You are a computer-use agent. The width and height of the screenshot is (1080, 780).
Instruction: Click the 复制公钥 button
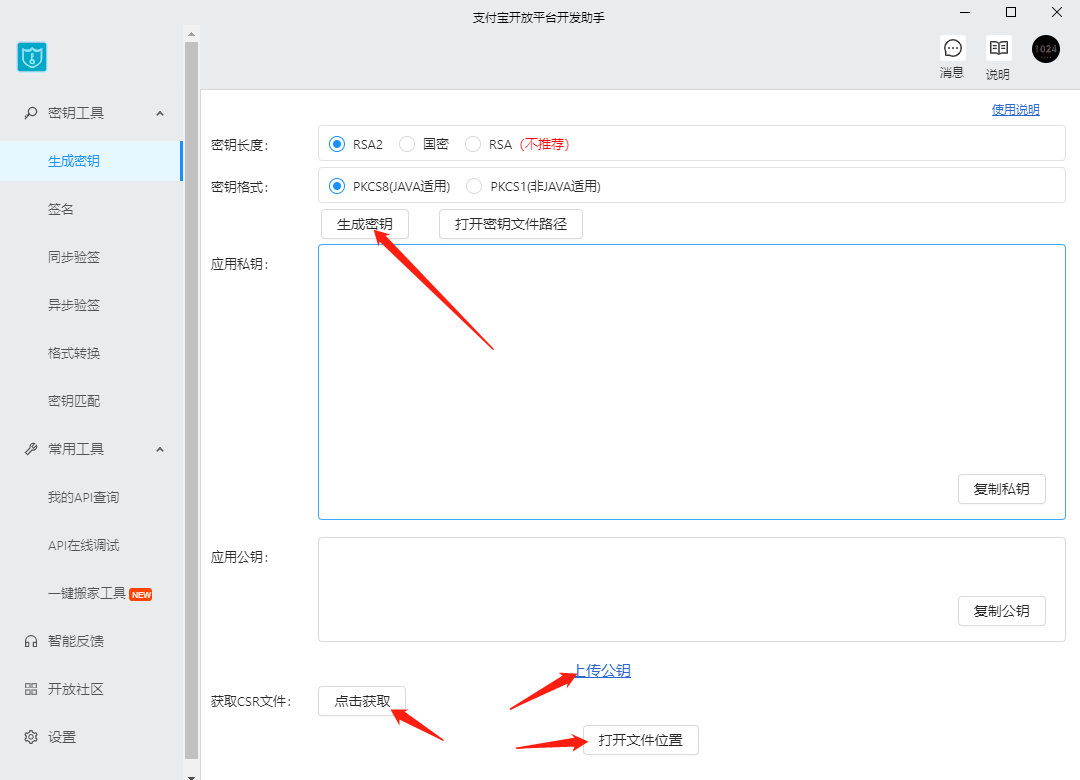1001,610
